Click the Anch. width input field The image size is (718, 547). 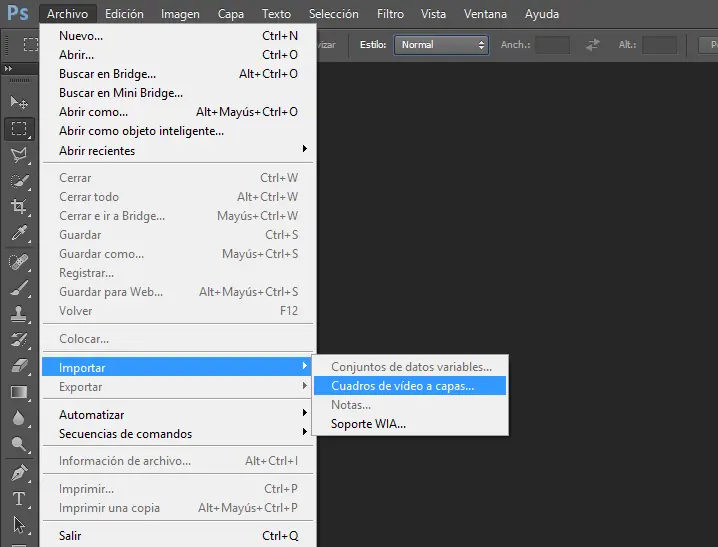553,45
